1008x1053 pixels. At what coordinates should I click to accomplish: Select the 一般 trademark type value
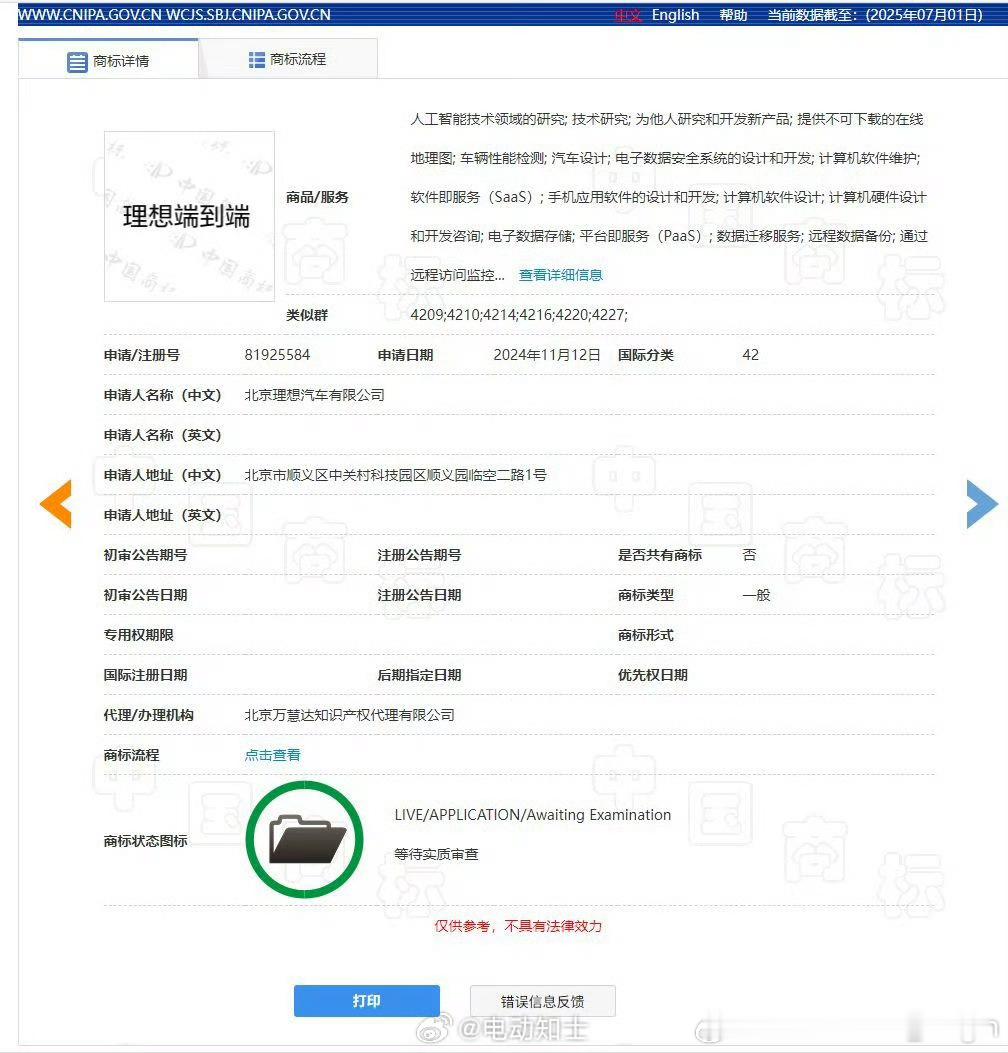point(756,595)
